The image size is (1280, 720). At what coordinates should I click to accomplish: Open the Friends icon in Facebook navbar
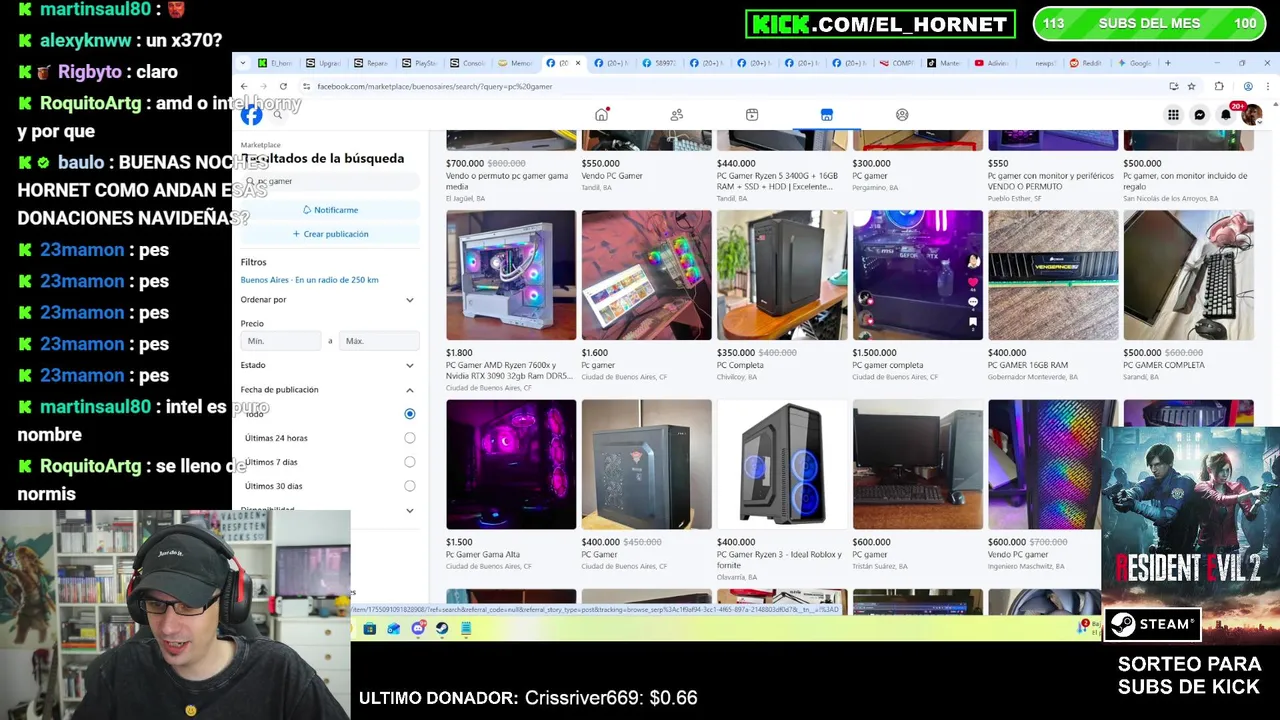pos(677,115)
